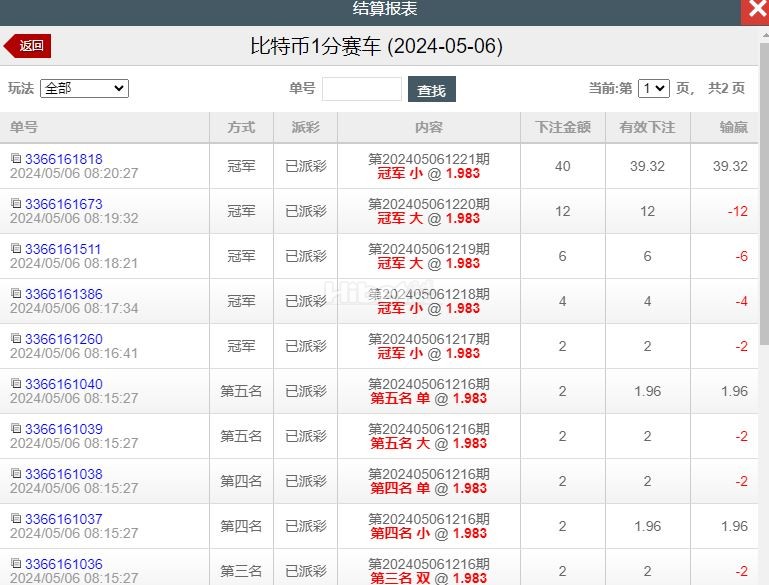Click the copy icon beside order 3366161260
The width and height of the screenshot is (769, 585).
coord(16,338)
